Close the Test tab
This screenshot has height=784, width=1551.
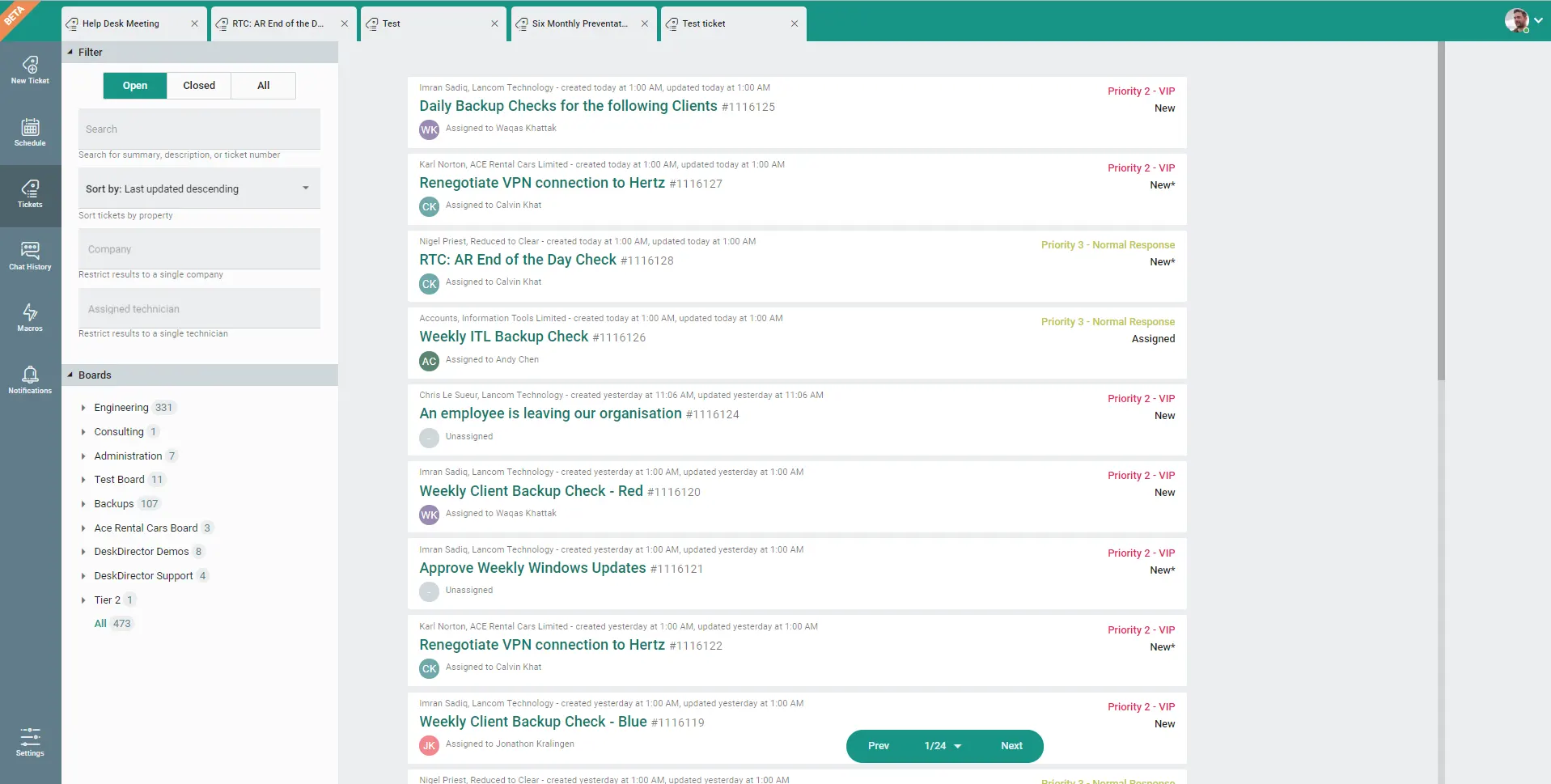click(x=494, y=23)
